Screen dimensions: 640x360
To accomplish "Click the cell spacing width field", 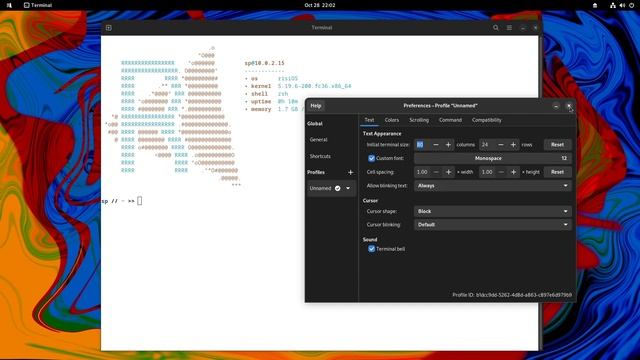I will [422, 172].
